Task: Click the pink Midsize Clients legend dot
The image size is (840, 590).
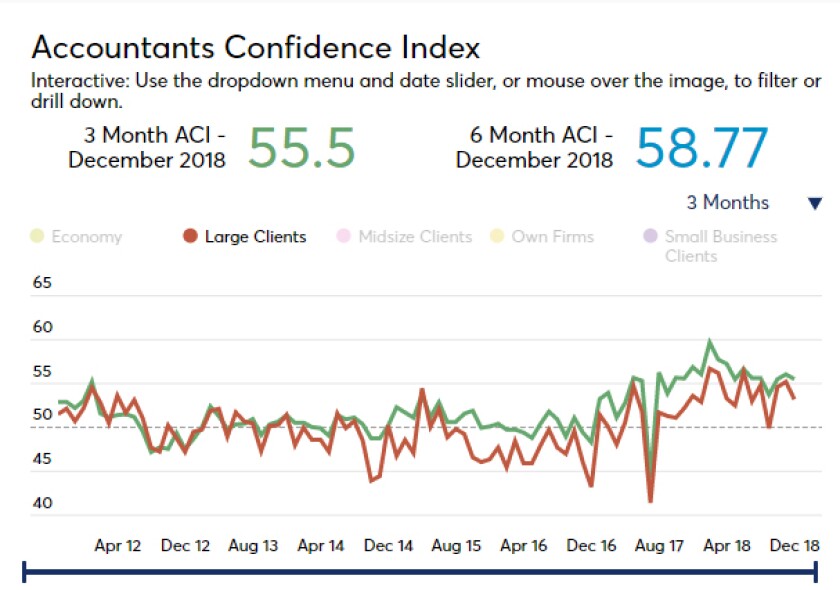Action: [x=343, y=236]
